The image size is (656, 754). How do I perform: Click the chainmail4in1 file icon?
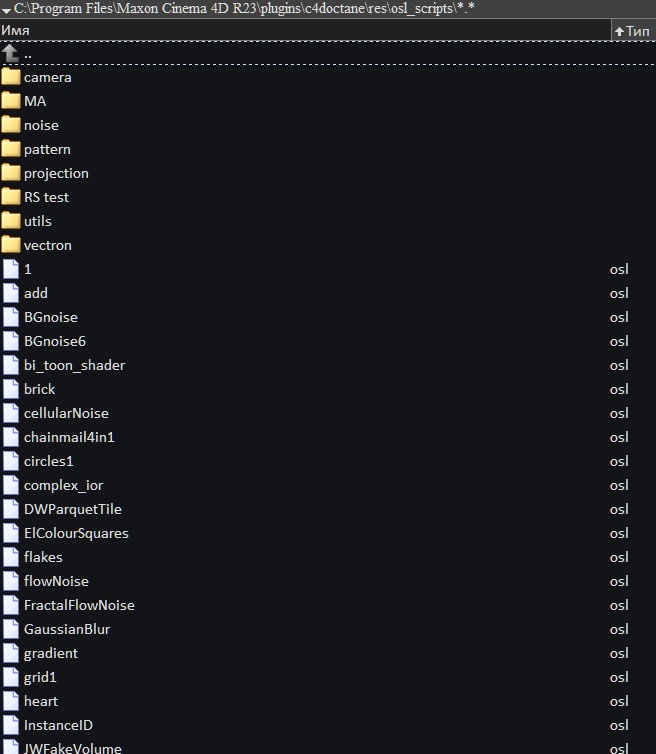tap(11, 437)
